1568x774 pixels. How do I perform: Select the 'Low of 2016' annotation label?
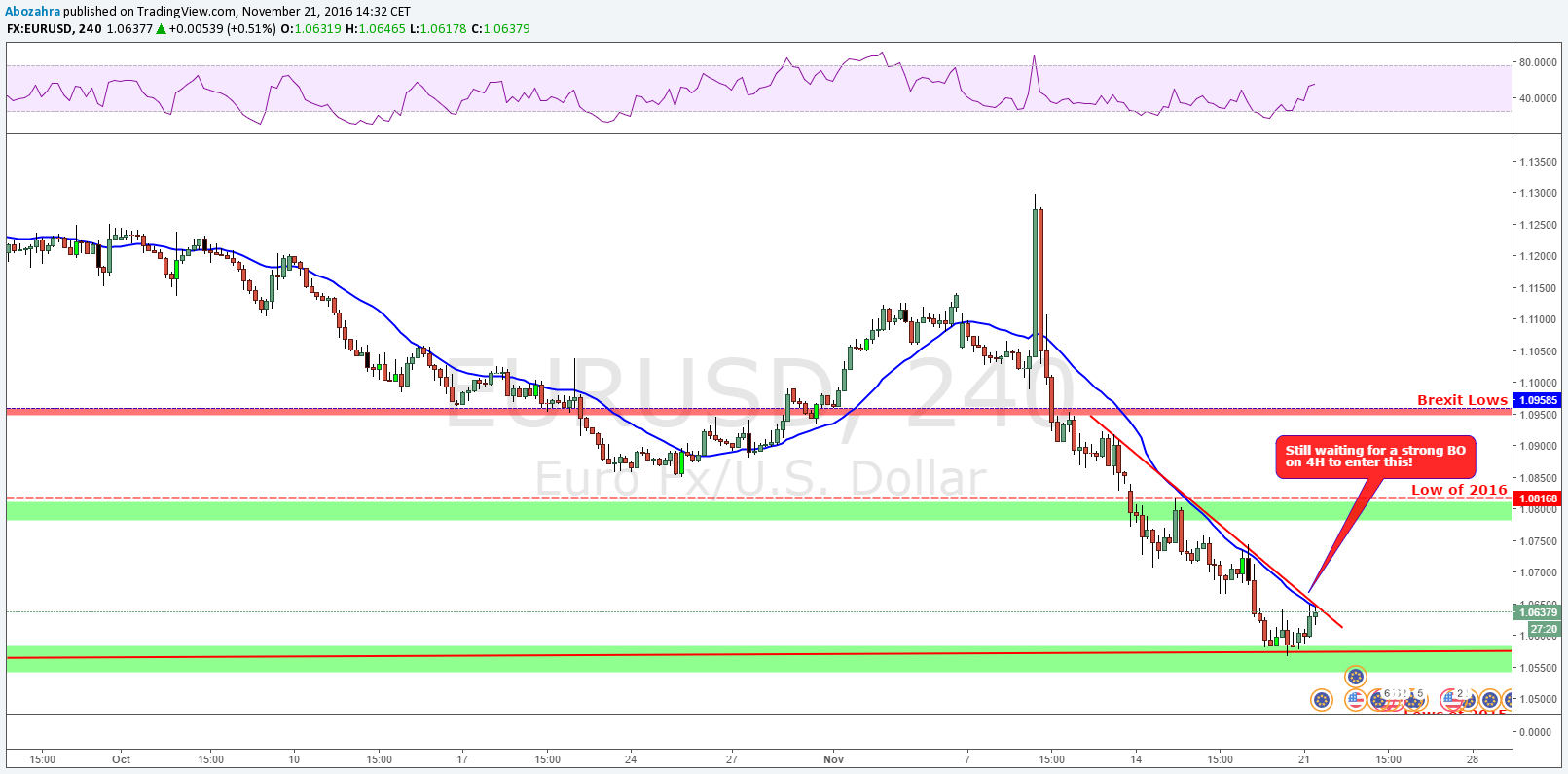pyautogui.click(x=1459, y=490)
